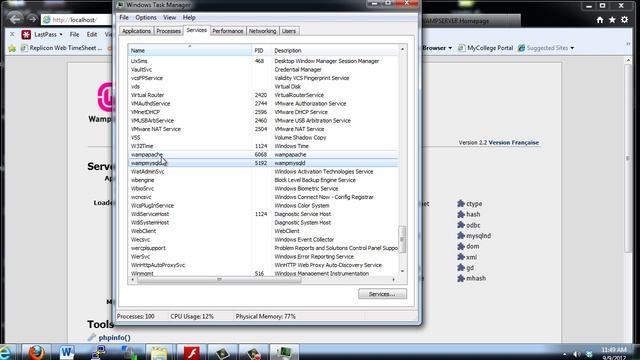Click the Services... button
This screenshot has width=640, height=360.
pos(382,293)
